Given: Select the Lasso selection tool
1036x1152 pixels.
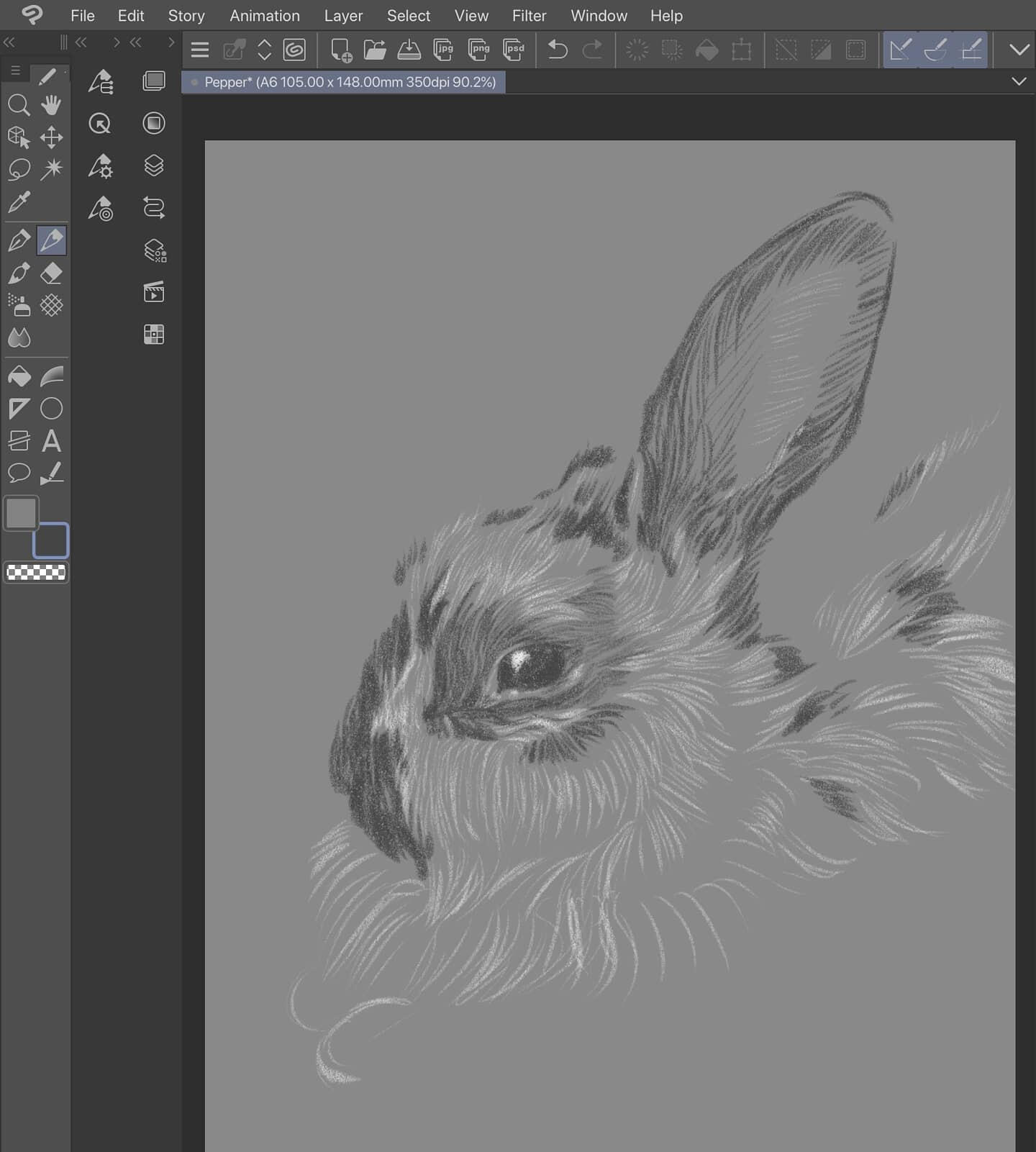Looking at the screenshot, I should [x=19, y=169].
